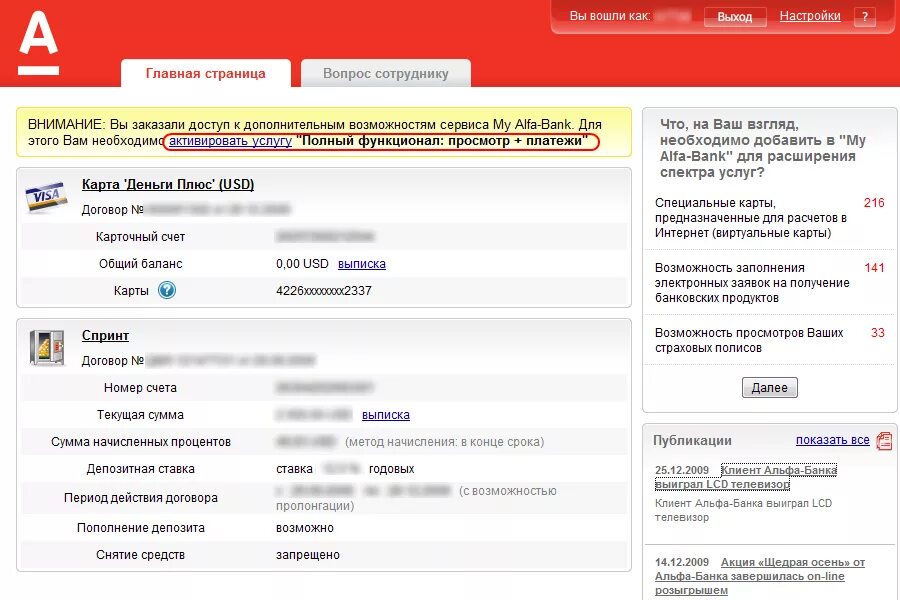Click the возможно value

pyautogui.click(x=305, y=528)
